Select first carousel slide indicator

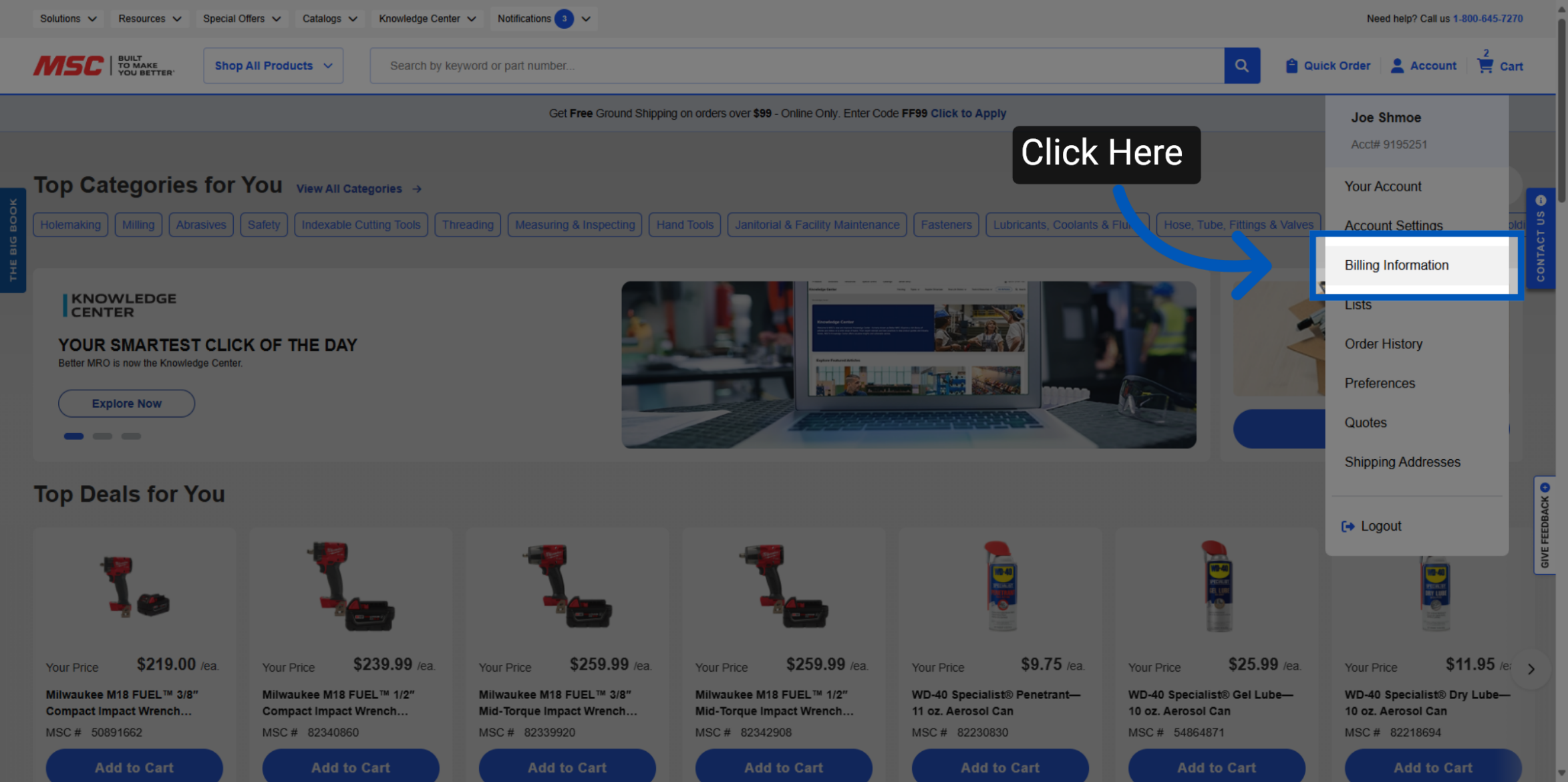tap(73, 436)
